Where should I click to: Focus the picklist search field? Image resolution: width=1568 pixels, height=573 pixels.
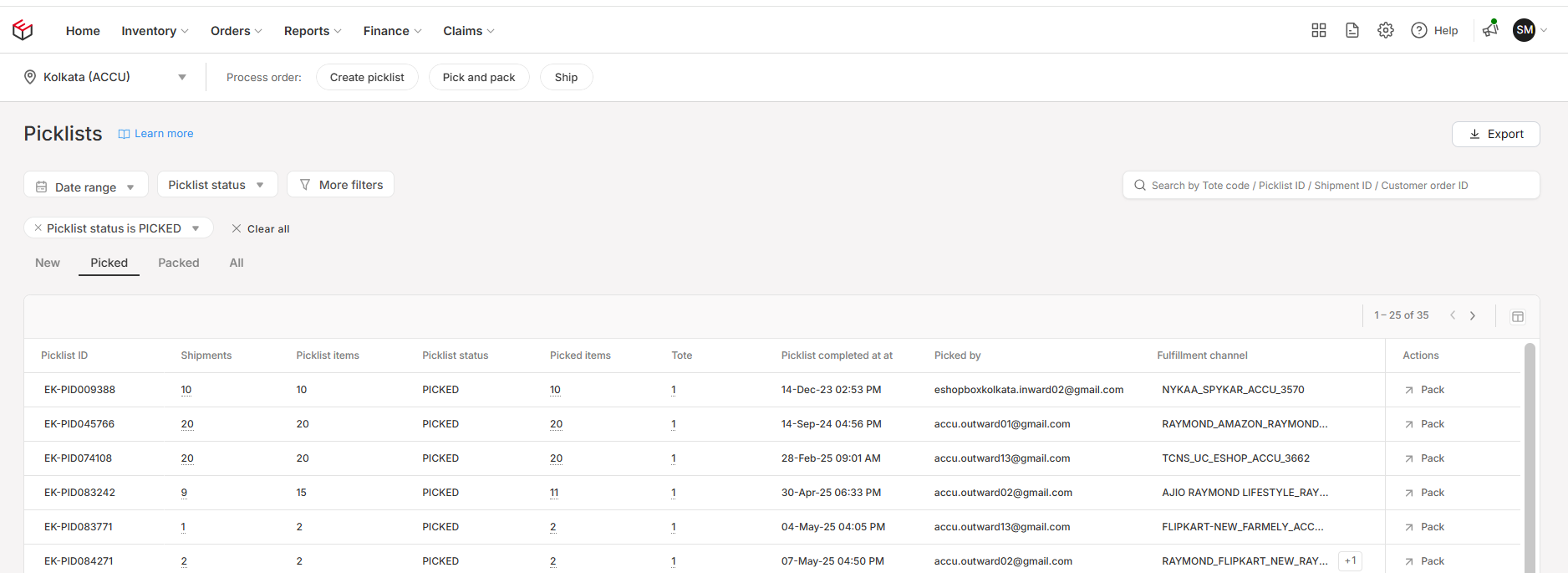point(1331,186)
